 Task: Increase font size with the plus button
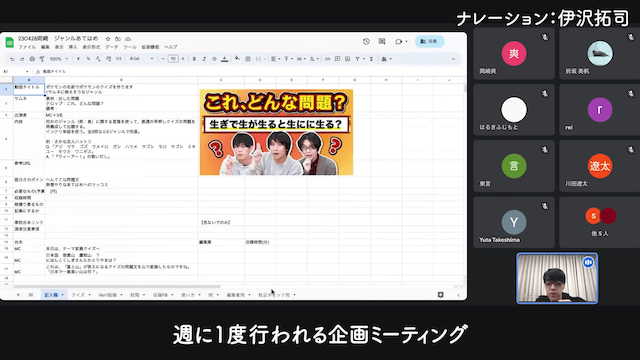point(183,59)
